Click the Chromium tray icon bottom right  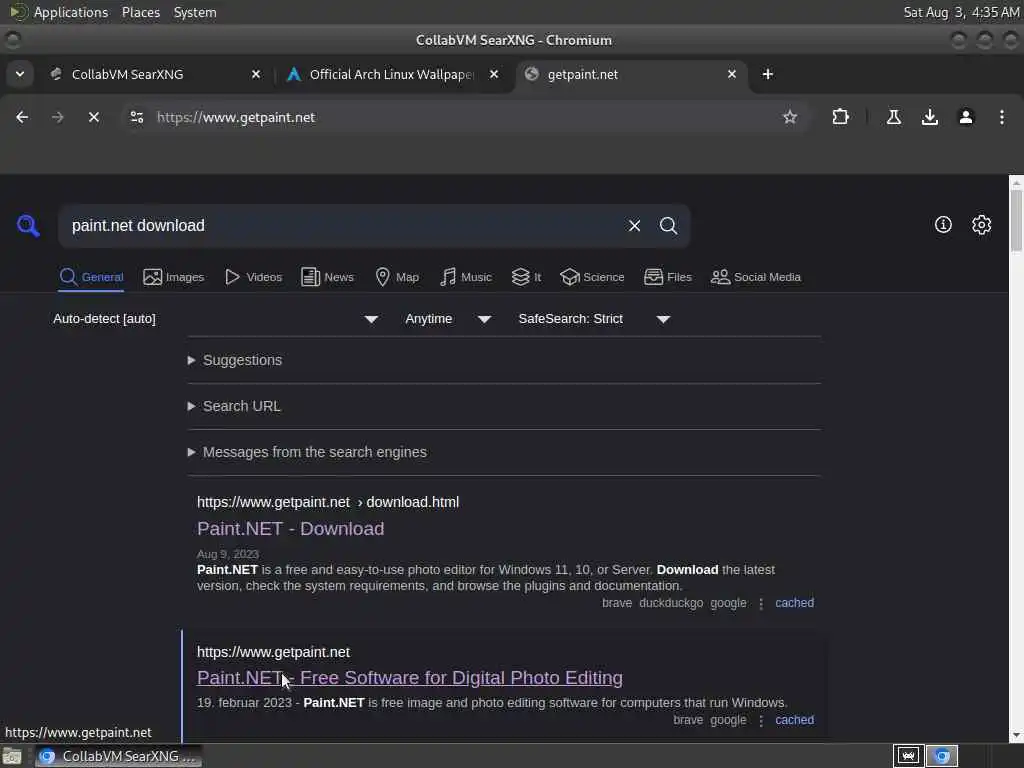point(942,756)
